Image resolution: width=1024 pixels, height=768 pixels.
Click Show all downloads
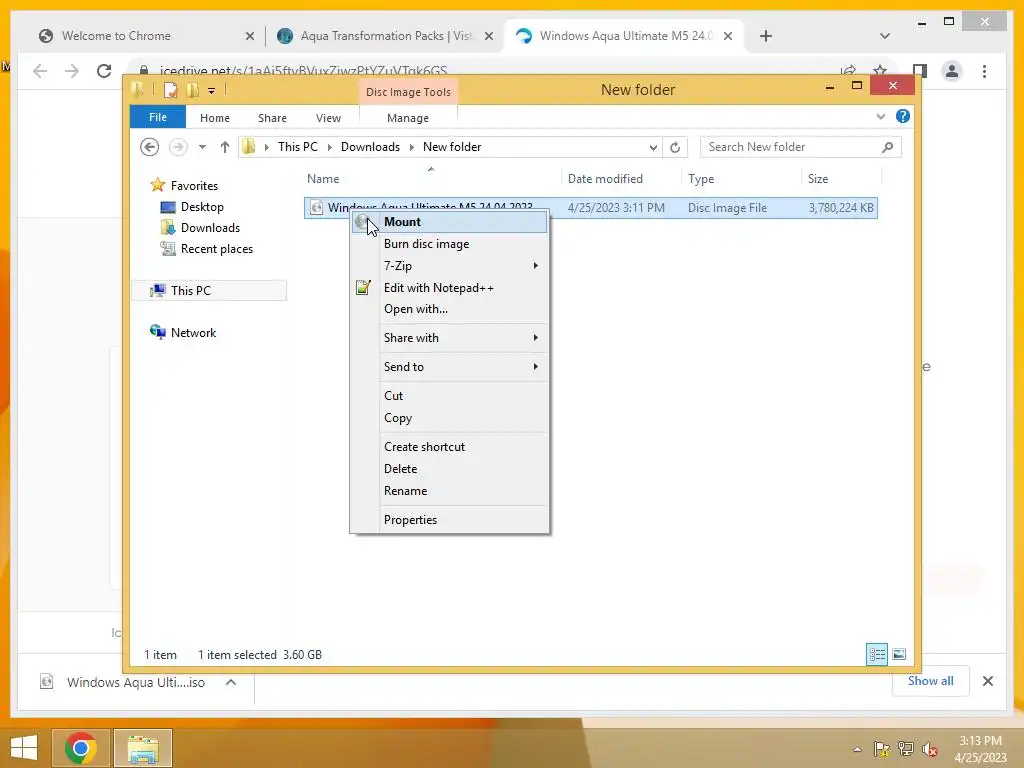931,681
